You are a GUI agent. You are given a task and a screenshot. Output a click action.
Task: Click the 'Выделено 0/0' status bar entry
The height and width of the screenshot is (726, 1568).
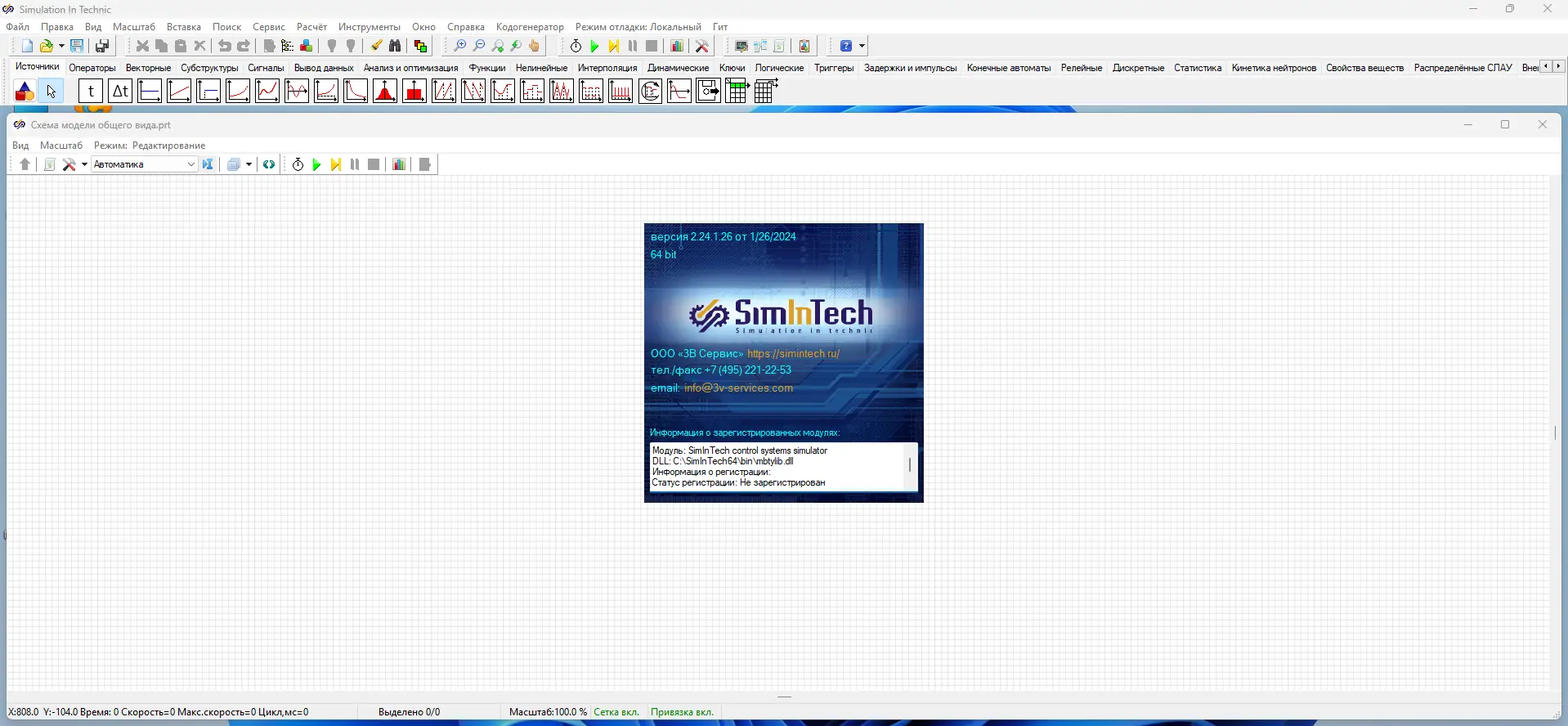(409, 712)
